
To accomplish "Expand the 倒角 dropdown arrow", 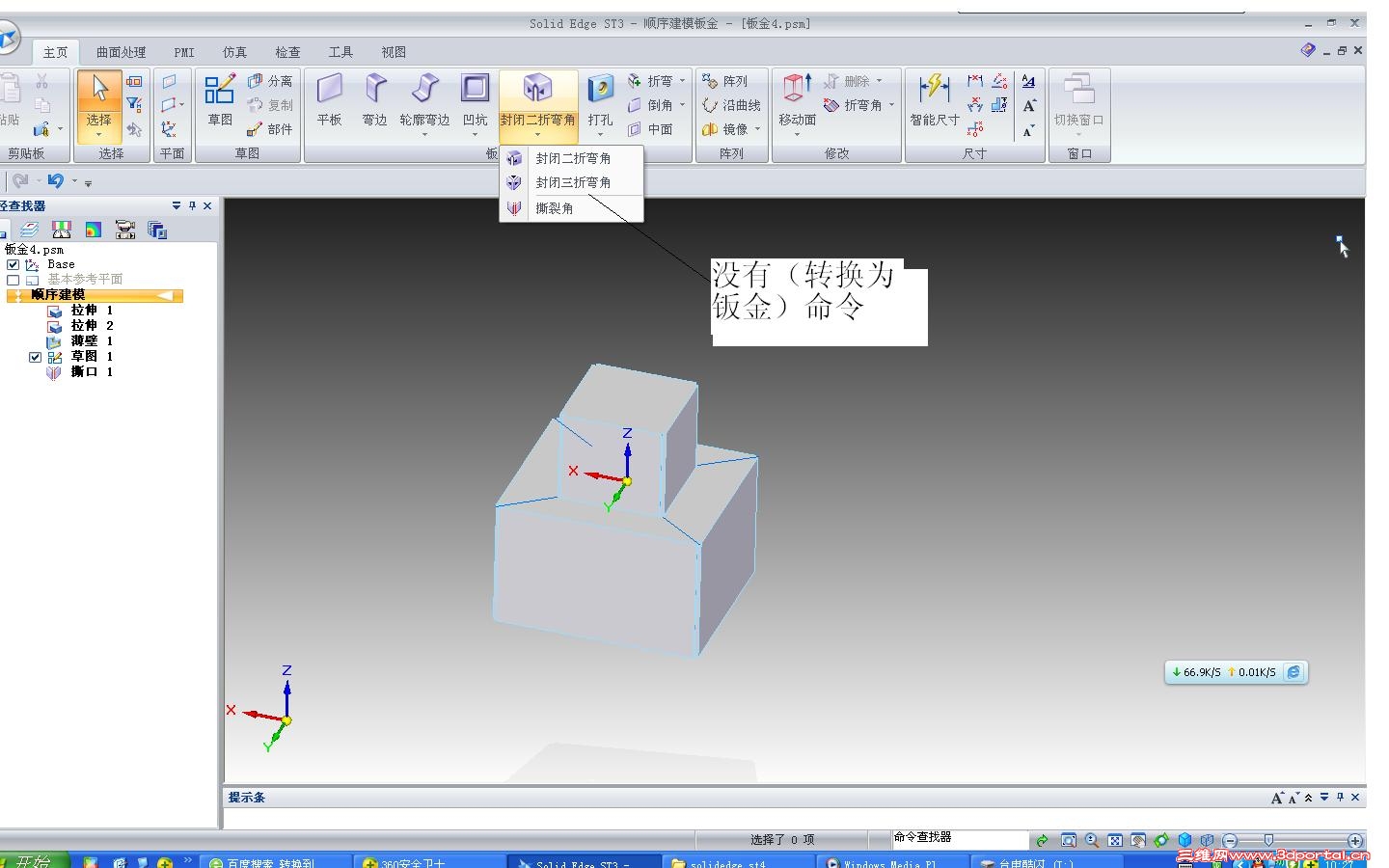I will pyautogui.click(x=682, y=105).
